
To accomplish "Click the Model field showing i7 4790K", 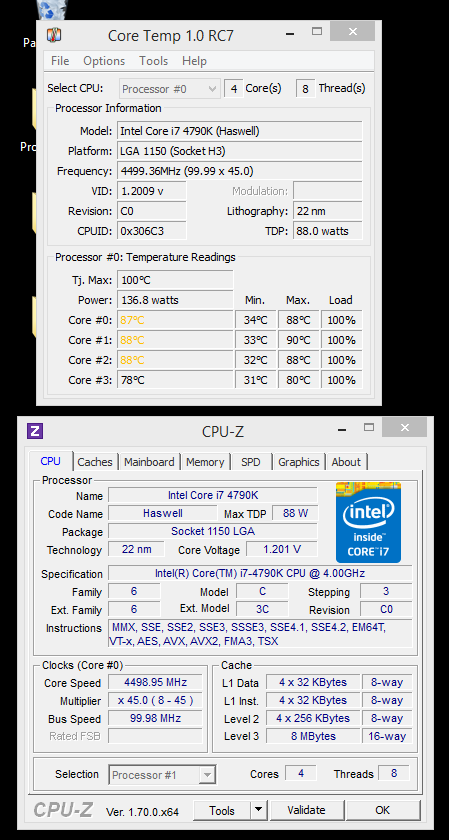I will point(240,131).
